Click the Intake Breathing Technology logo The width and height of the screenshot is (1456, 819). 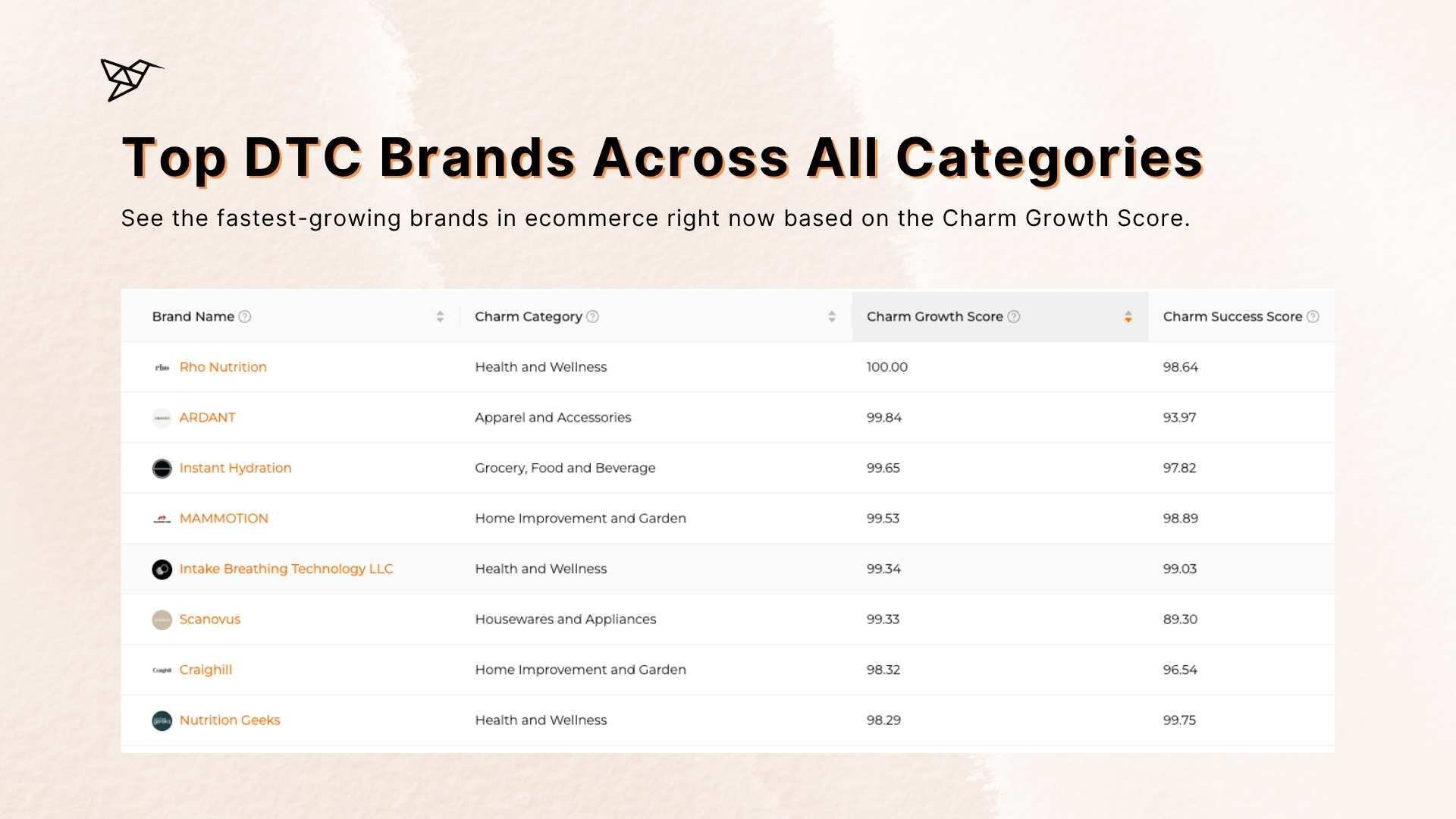click(x=162, y=569)
